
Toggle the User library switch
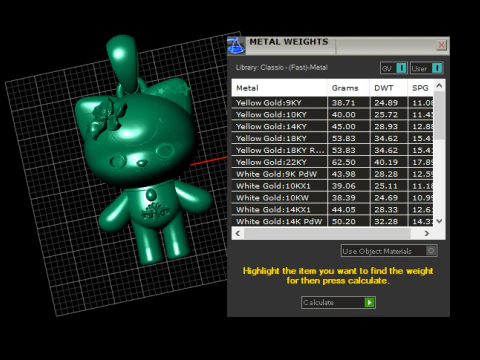point(427,68)
